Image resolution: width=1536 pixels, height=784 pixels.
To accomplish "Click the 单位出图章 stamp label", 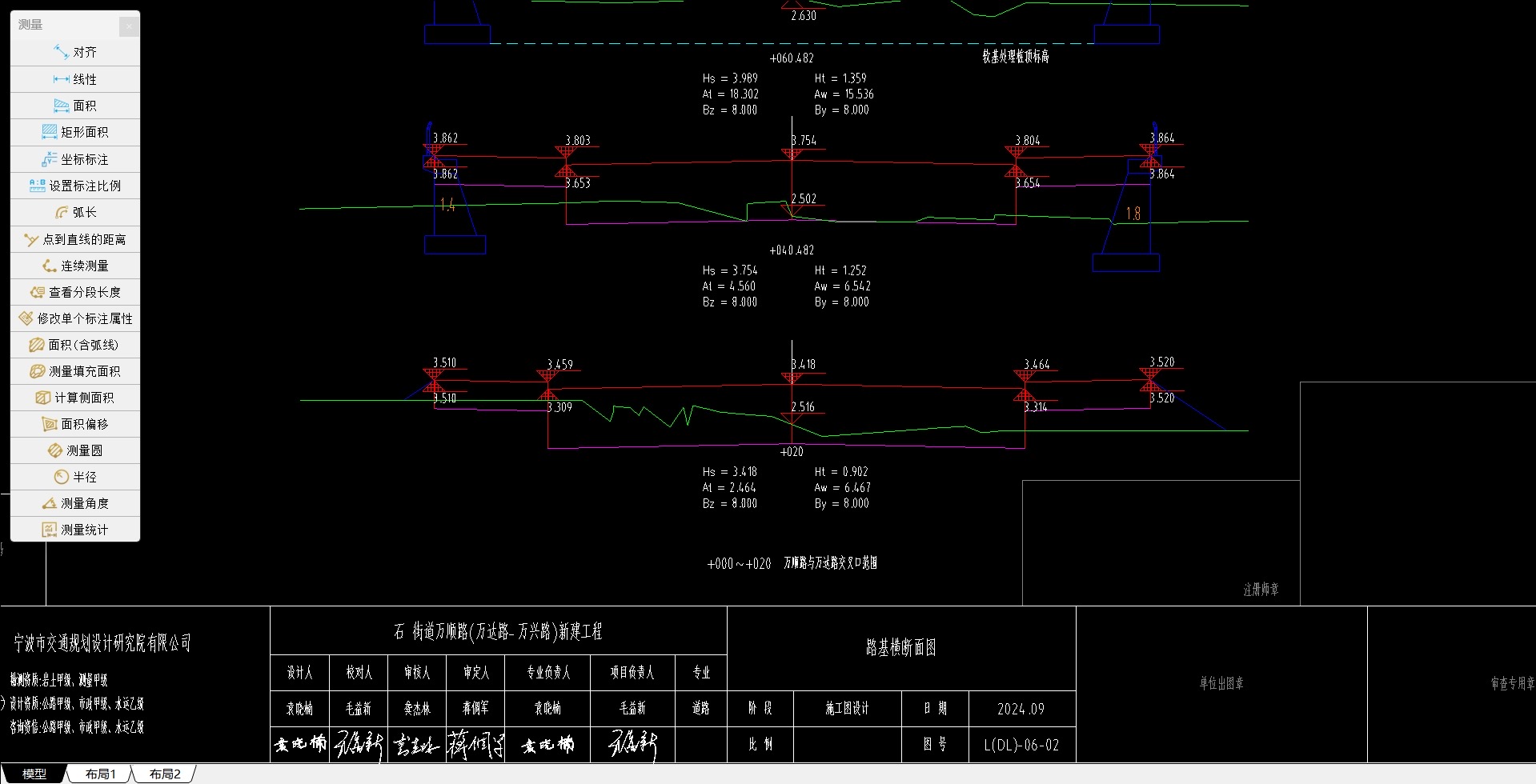I will click(1221, 684).
